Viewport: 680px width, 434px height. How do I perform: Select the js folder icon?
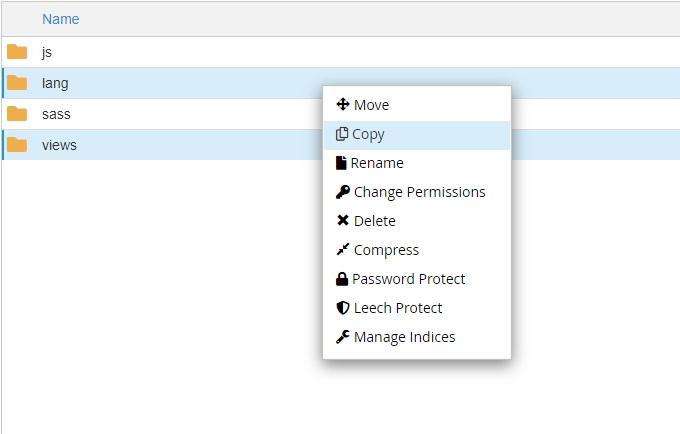(x=17, y=52)
